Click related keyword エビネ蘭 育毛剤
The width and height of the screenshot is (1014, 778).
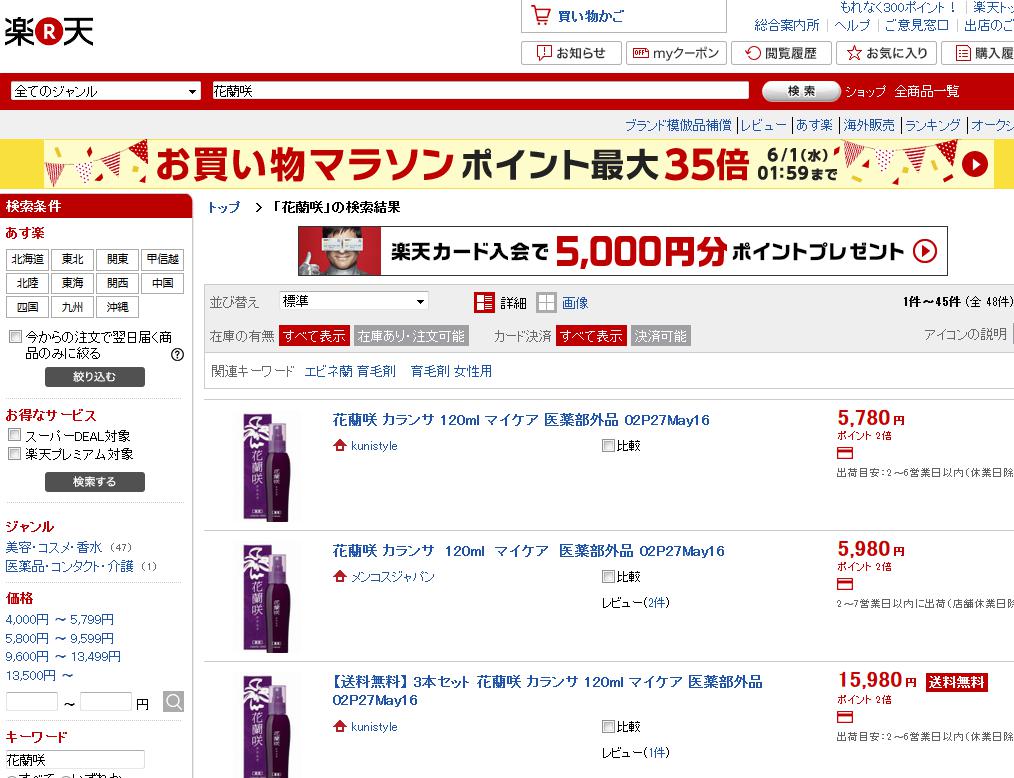350,371
